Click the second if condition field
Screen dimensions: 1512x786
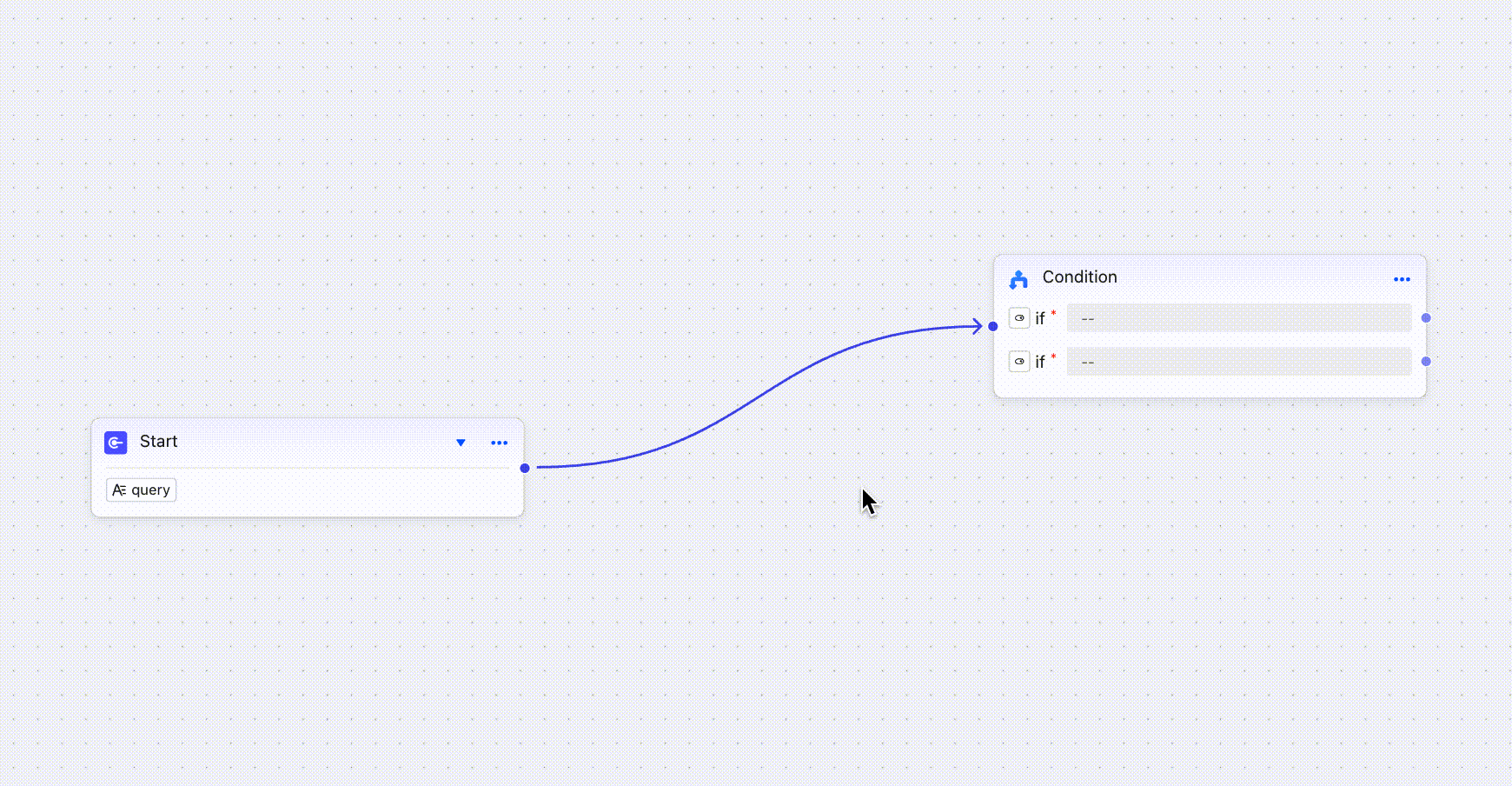tap(1238, 362)
